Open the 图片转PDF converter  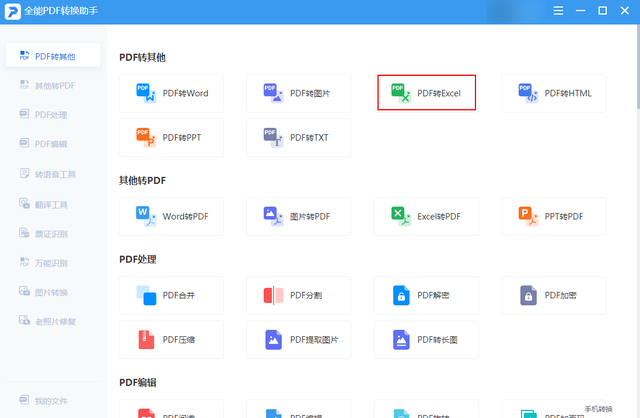299,216
